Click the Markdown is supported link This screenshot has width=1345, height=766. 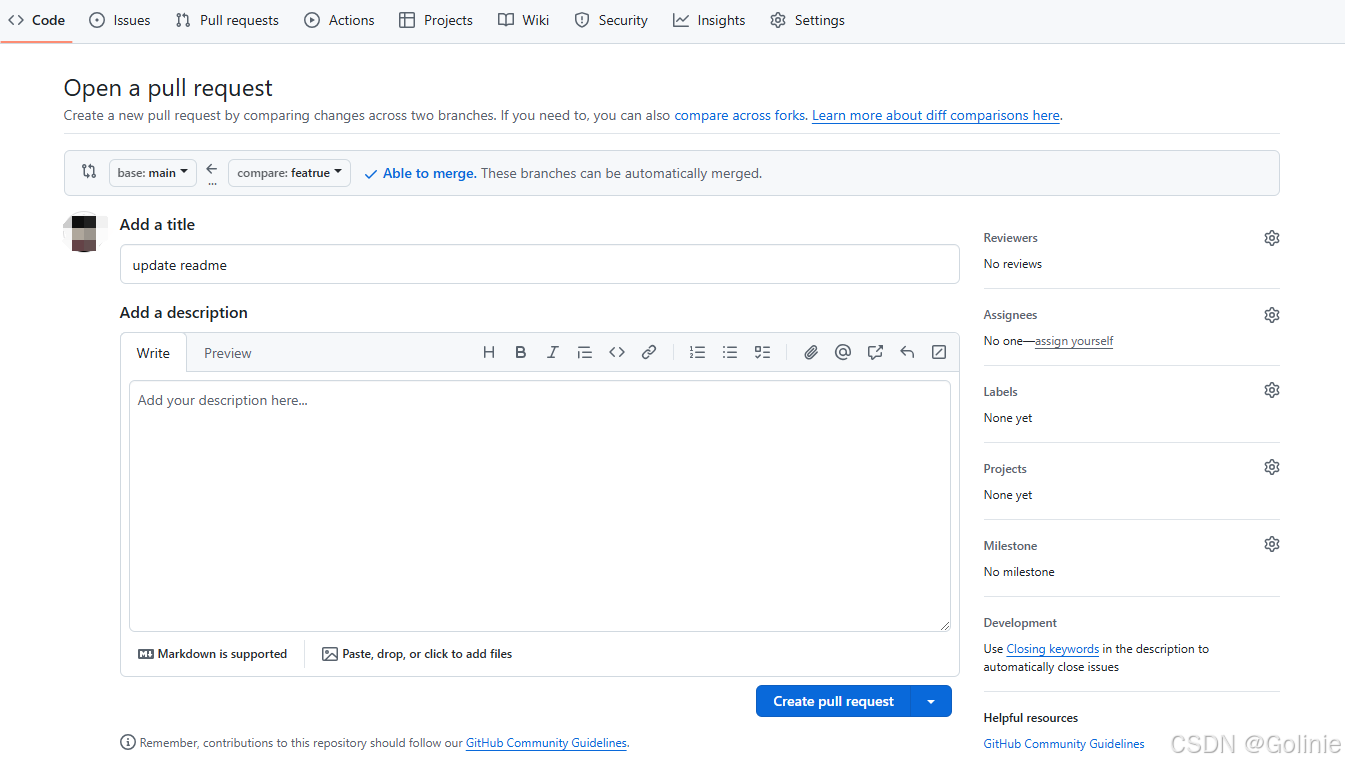pos(212,654)
